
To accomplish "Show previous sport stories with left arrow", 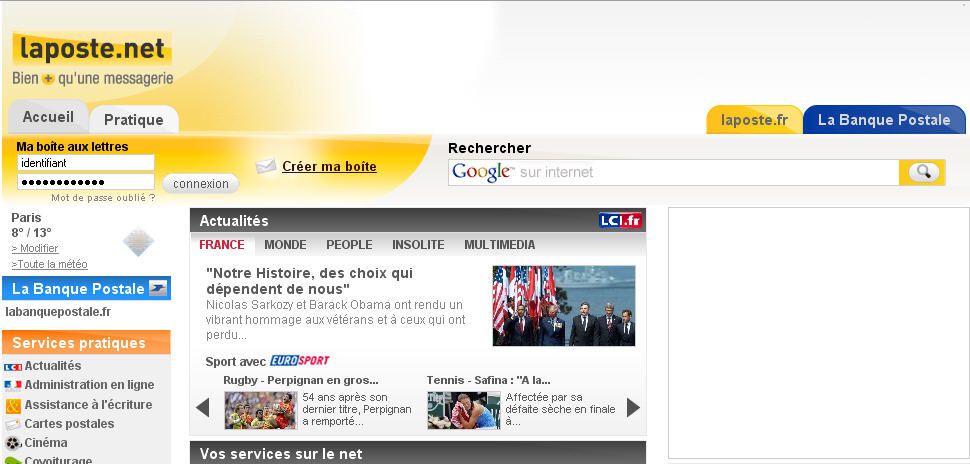I will coord(202,408).
